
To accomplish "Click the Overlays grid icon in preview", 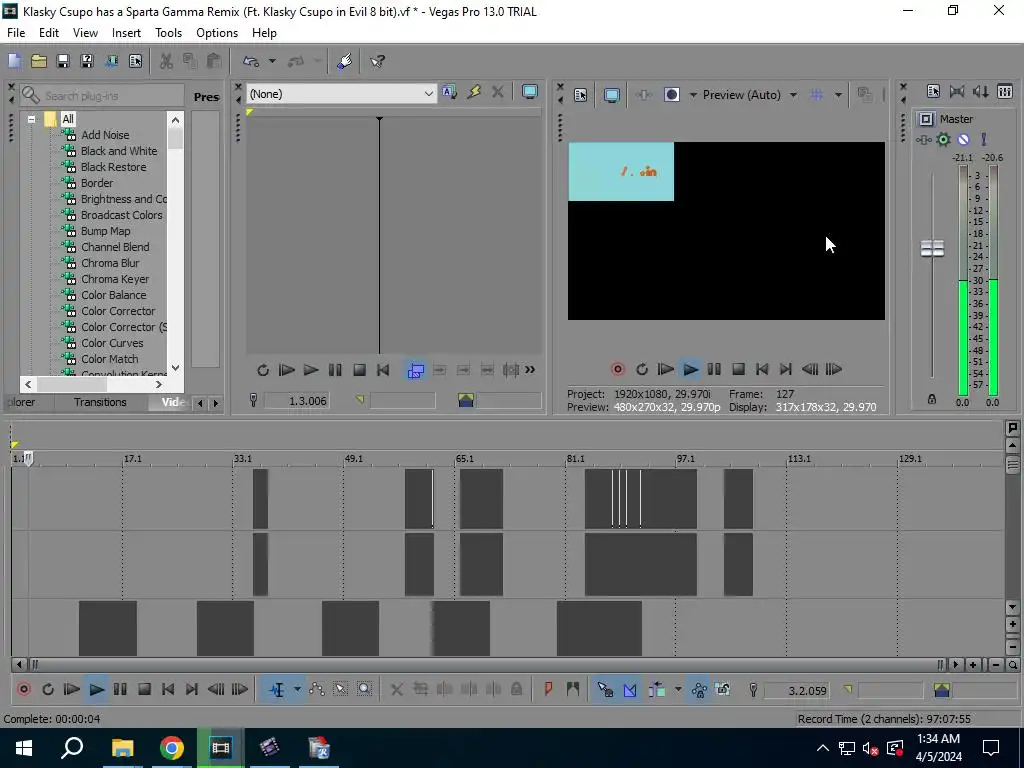I will pyautogui.click(x=816, y=95).
